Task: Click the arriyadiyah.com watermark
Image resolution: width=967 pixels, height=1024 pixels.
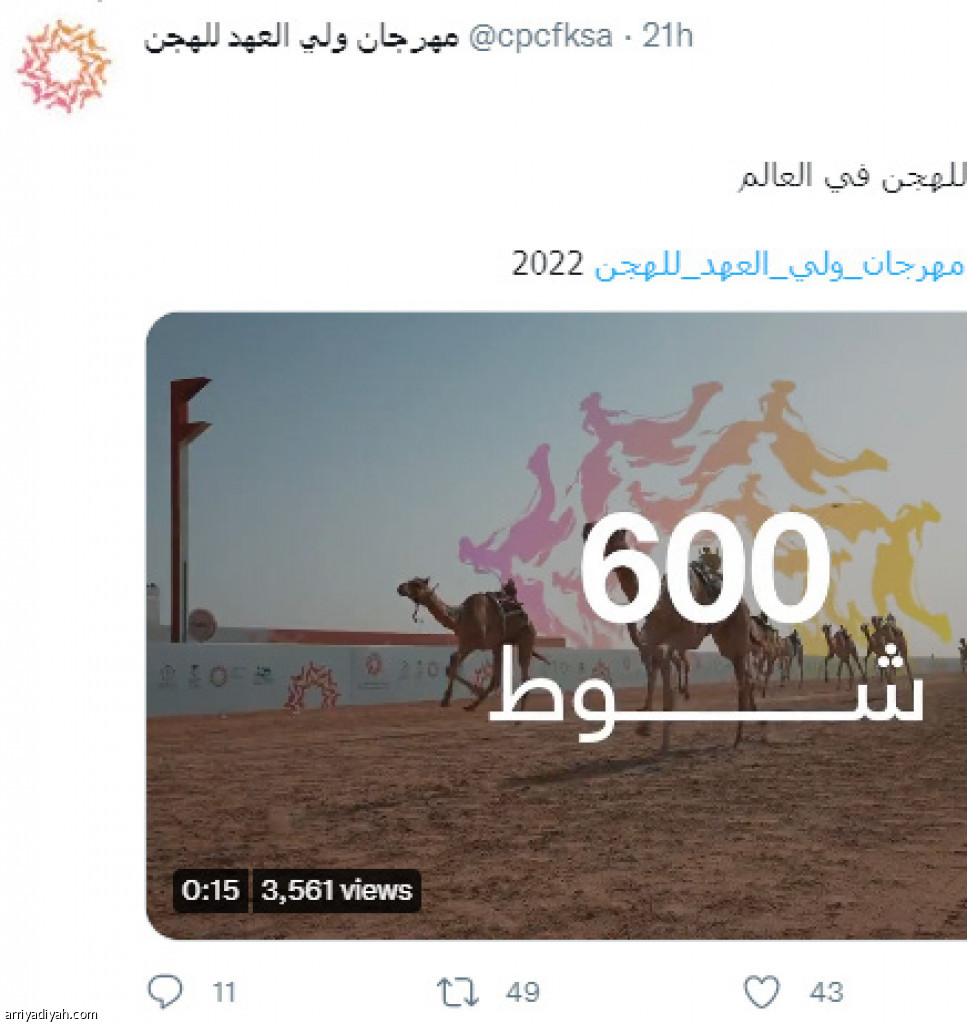Action: pyautogui.click(x=50, y=1015)
